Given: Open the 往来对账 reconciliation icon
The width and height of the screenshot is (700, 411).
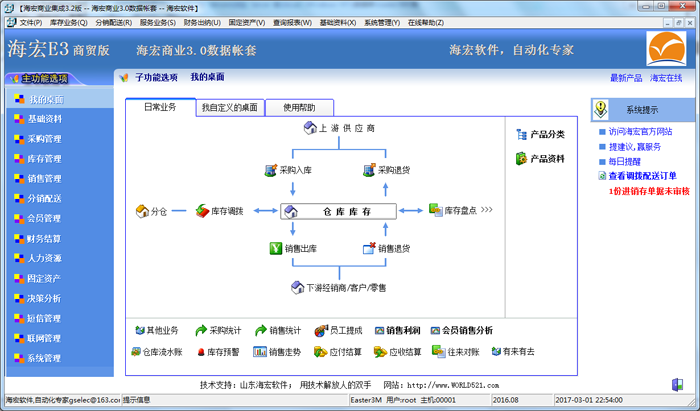Looking at the screenshot, I should pyautogui.click(x=438, y=351).
